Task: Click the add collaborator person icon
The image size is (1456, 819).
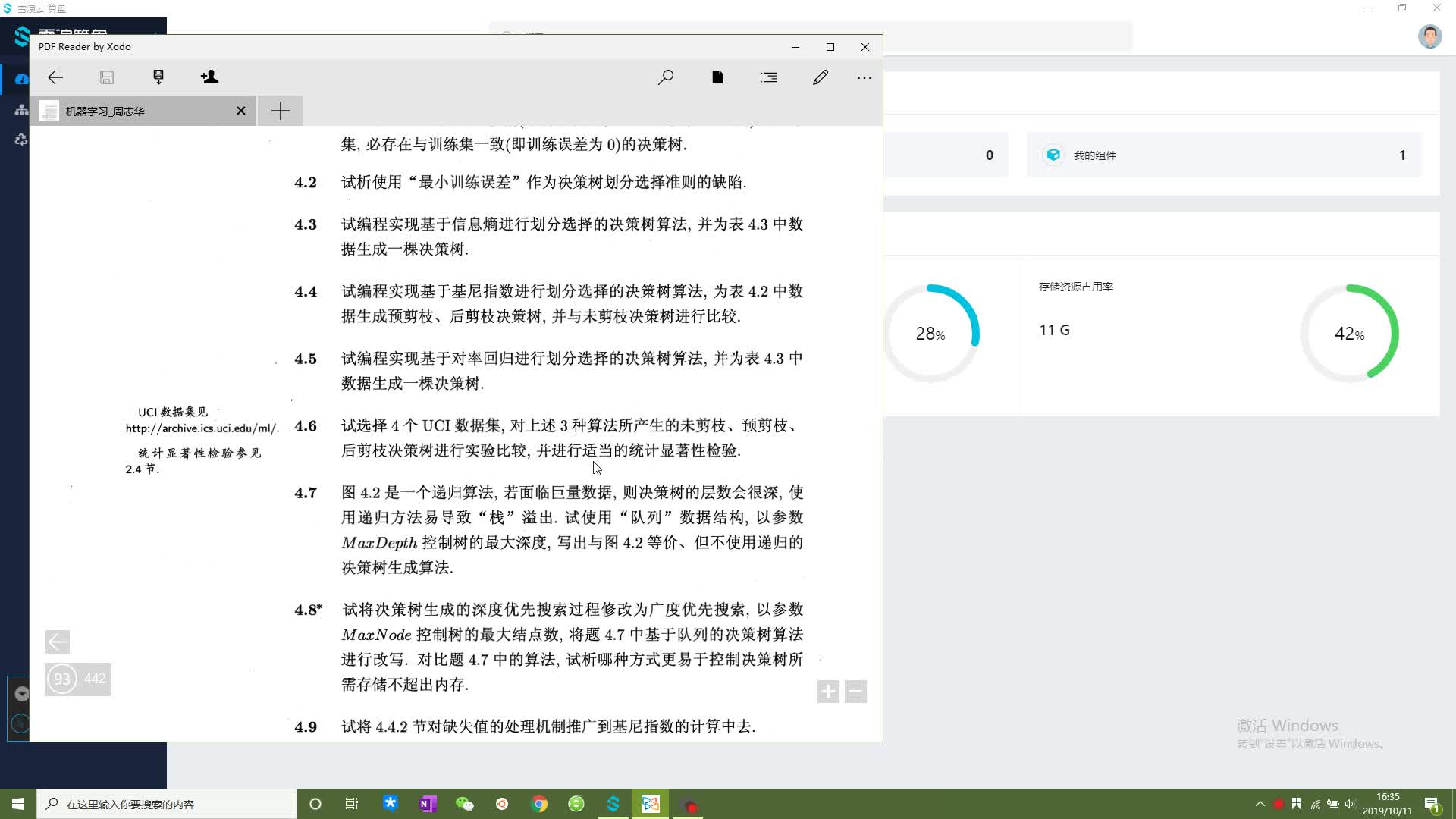Action: (210, 77)
